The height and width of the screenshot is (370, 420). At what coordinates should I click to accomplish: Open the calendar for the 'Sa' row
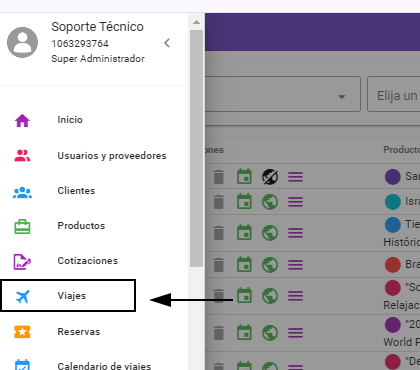click(x=244, y=177)
